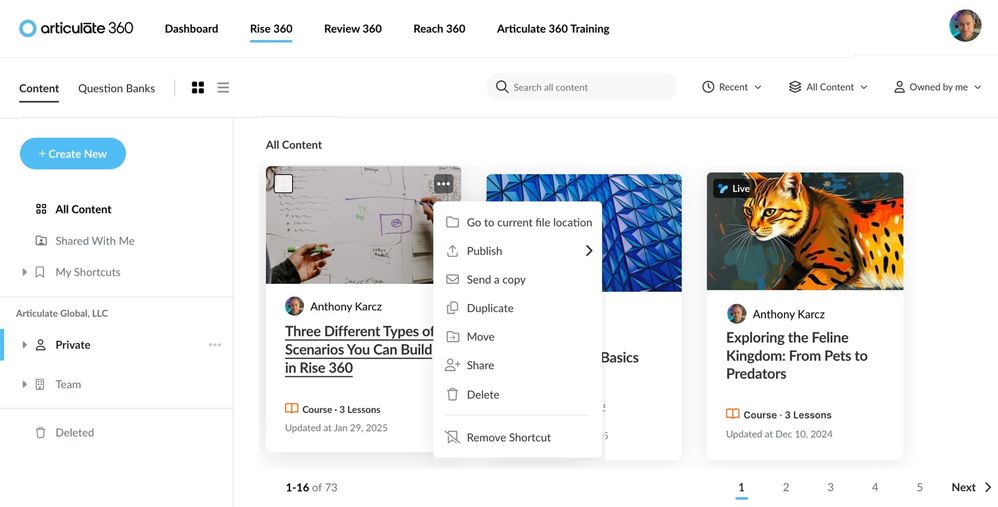
Task: Click the Team building icon
Action: (40, 384)
